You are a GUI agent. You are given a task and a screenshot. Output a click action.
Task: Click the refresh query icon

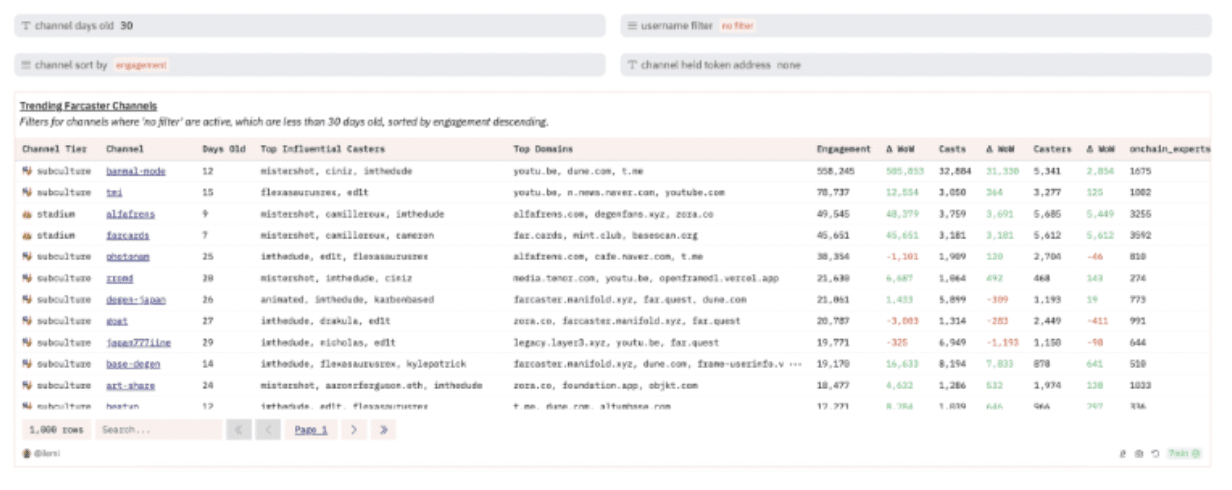pyautogui.click(x=1155, y=453)
